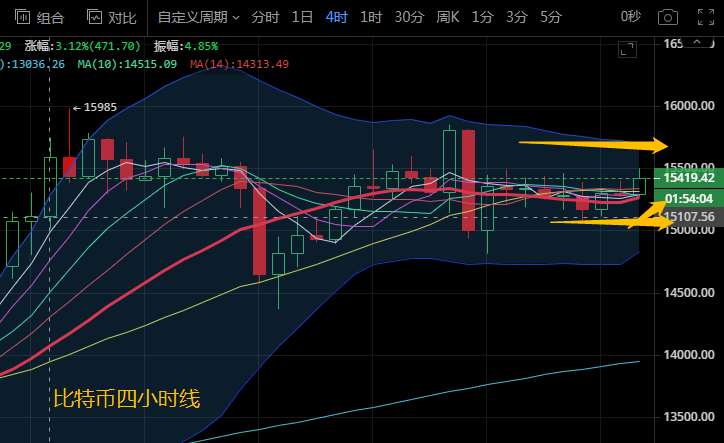Click the 15985 high price marker
The width and height of the screenshot is (724, 443).
pos(95,107)
